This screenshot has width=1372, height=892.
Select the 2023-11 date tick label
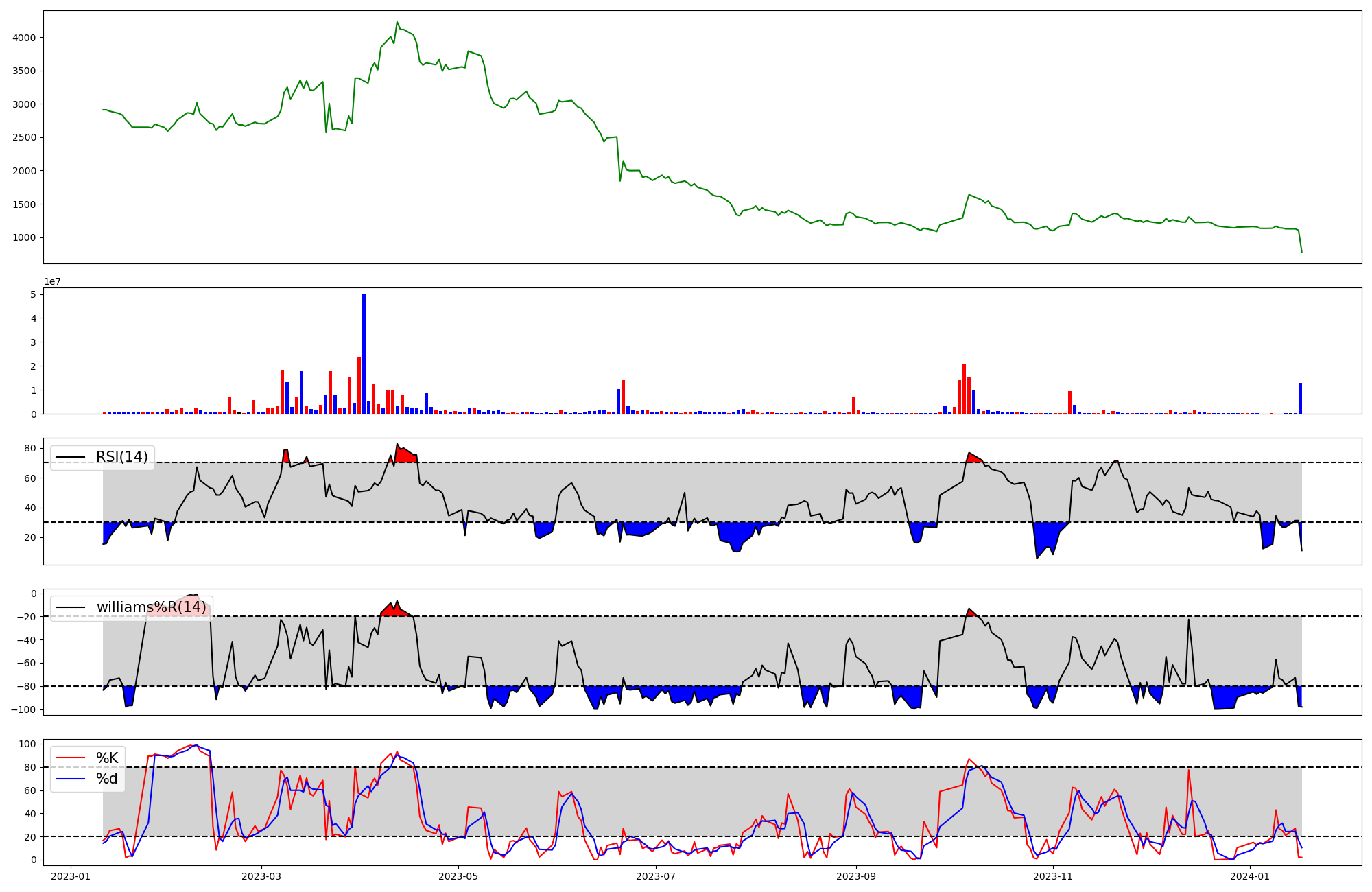click(1053, 876)
